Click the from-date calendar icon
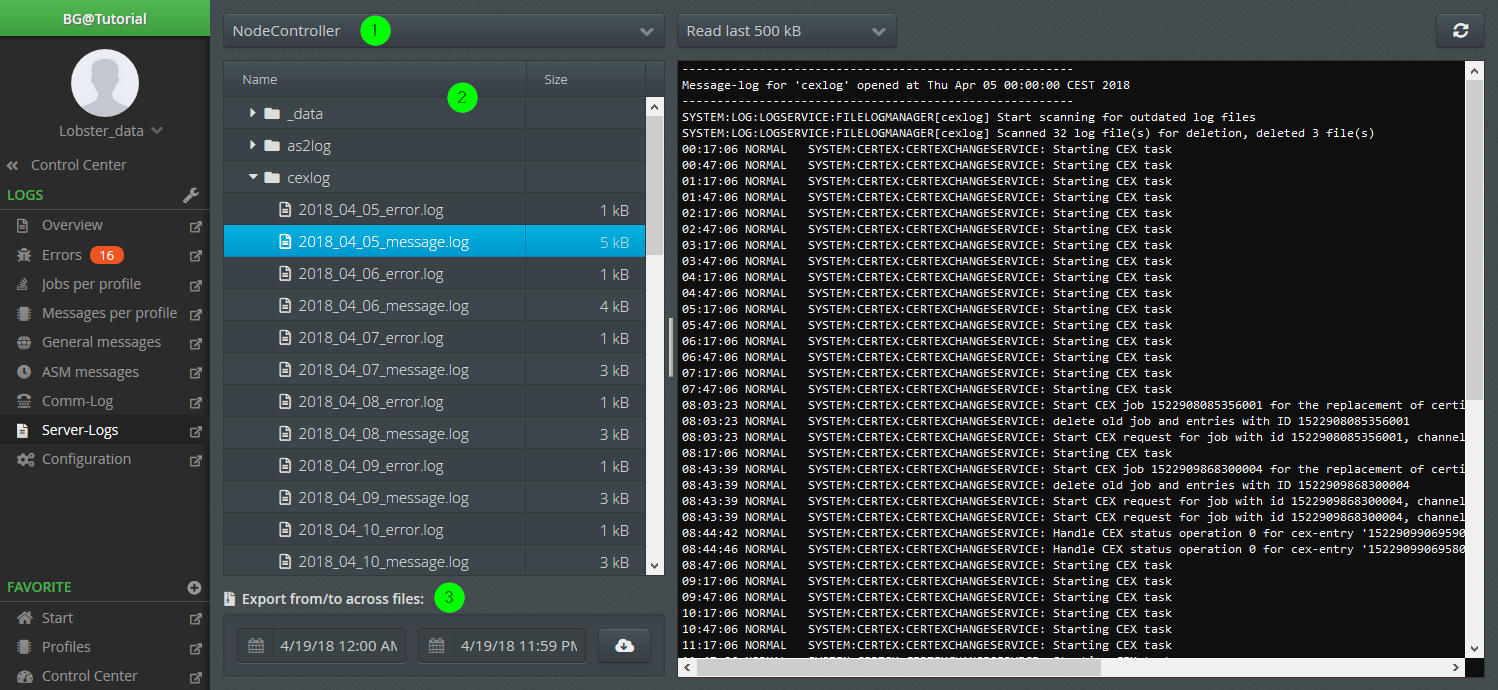The height and width of the screenshot is (690, 1498). 256,646
